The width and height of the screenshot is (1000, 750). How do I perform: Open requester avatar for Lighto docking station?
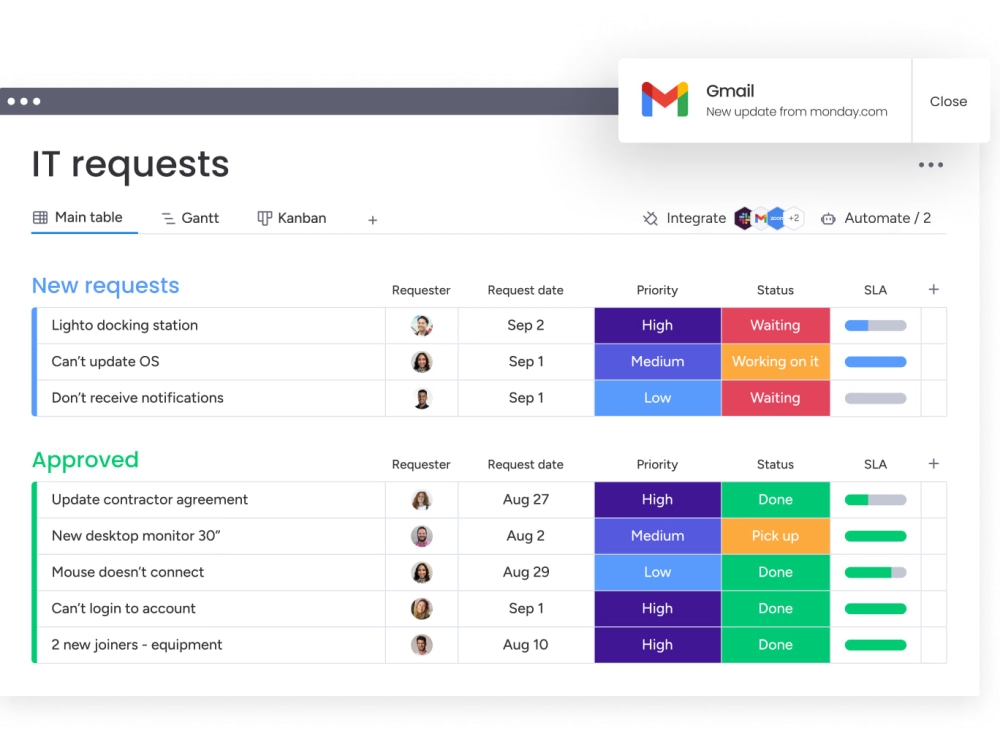[x=422, y=325]
